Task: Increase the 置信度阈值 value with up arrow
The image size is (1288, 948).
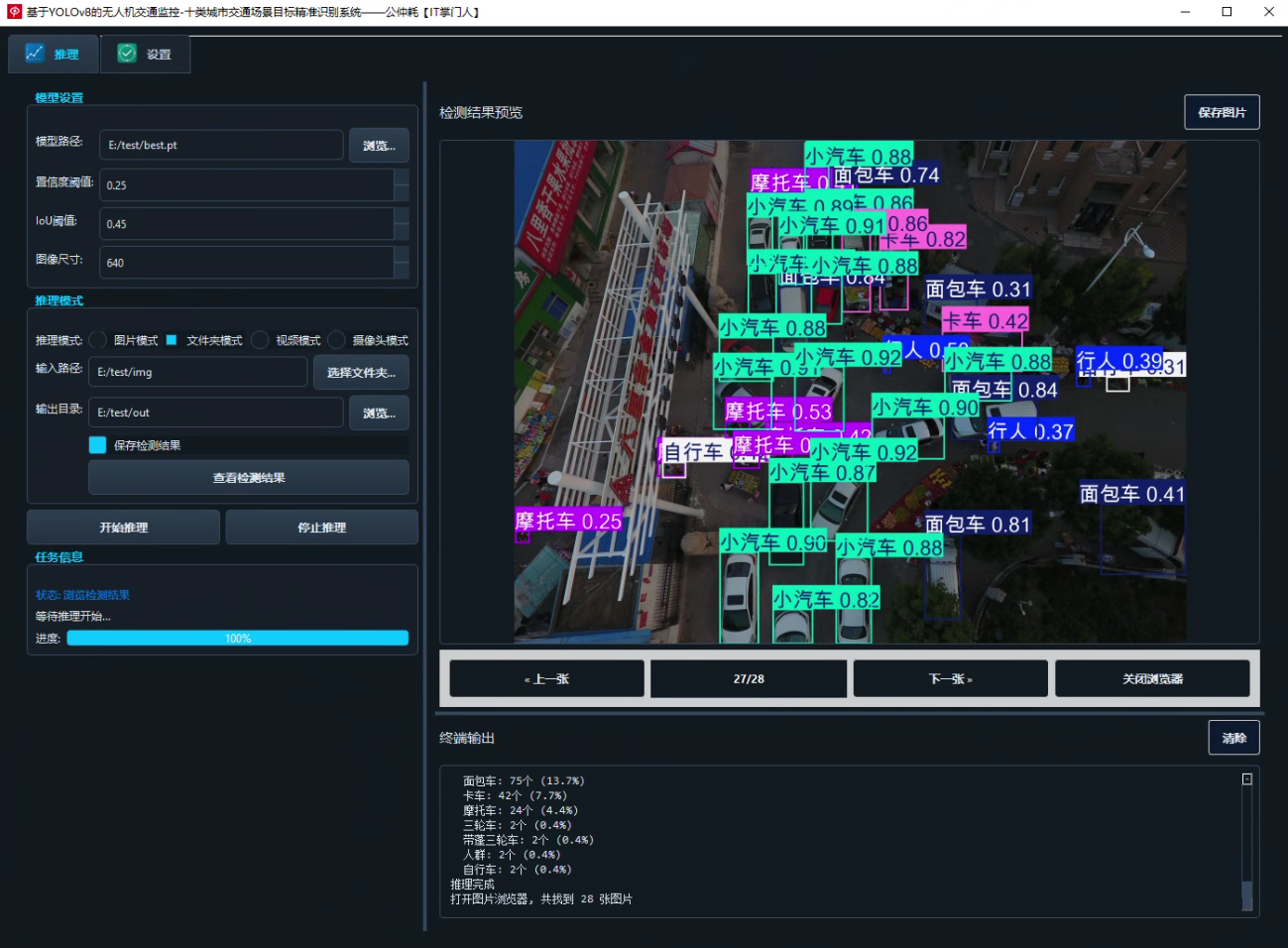Action: 401,178
